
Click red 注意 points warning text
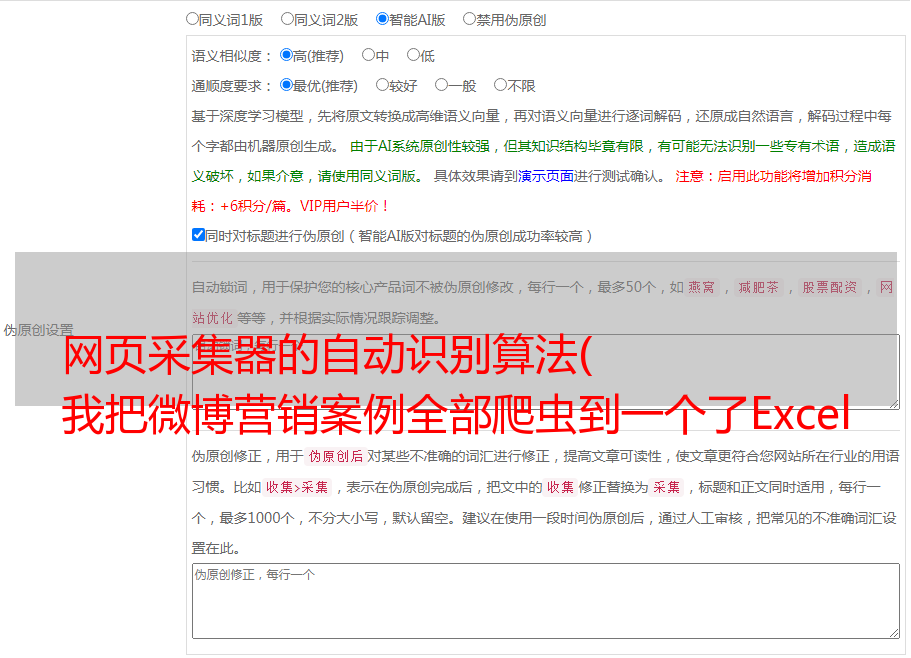pos(532,191)
